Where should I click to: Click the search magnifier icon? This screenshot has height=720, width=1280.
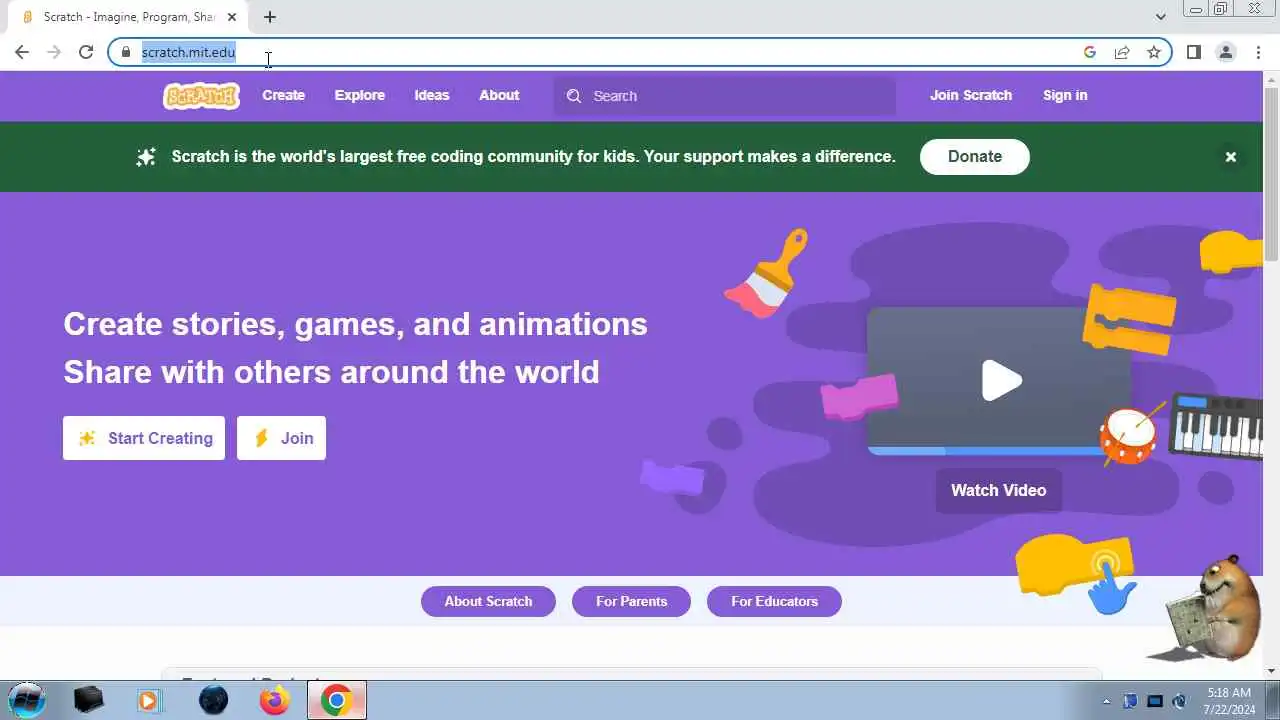[574, 96]
